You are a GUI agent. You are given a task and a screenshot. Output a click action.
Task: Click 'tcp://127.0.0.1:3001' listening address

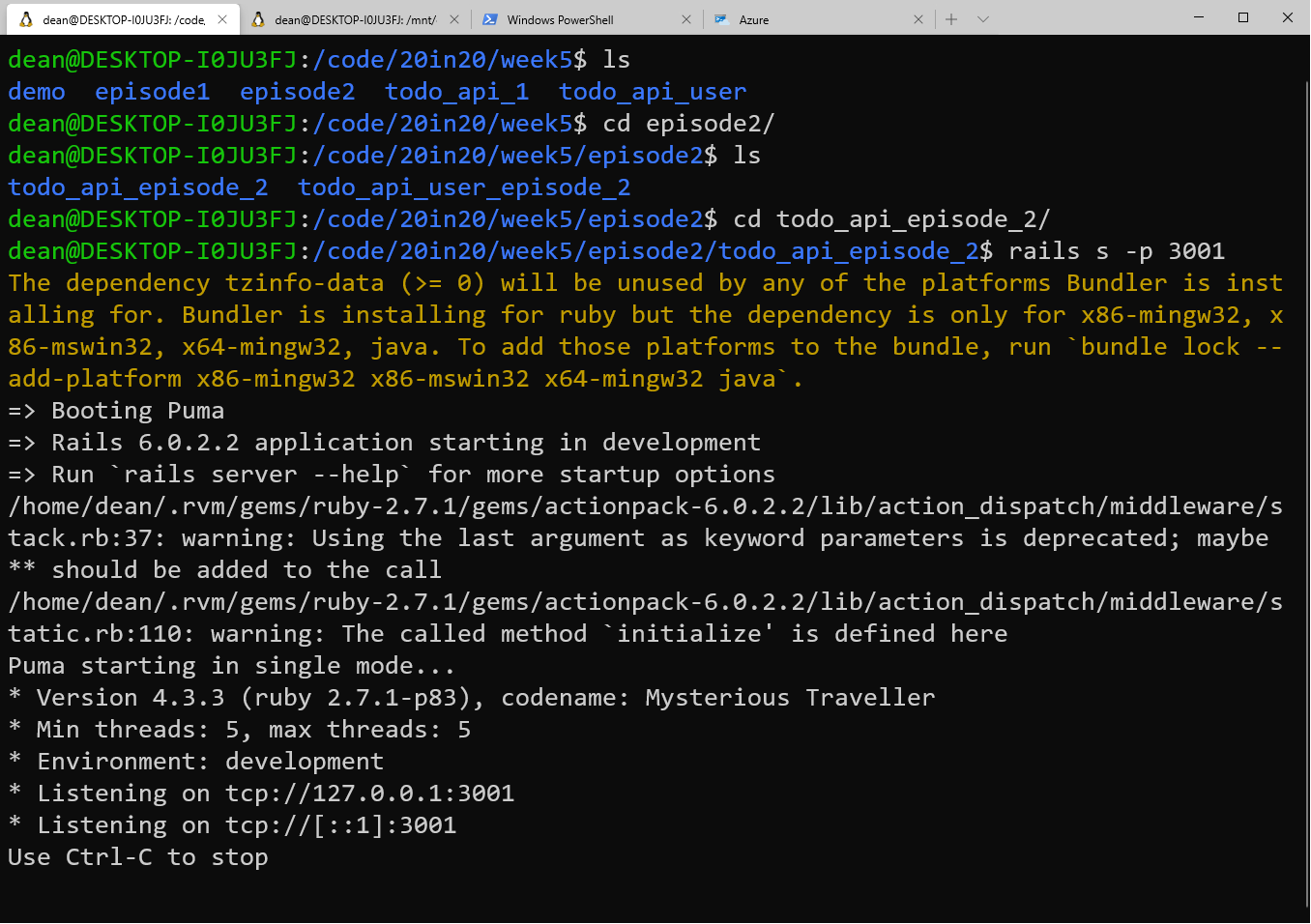(x=370, y=794)
